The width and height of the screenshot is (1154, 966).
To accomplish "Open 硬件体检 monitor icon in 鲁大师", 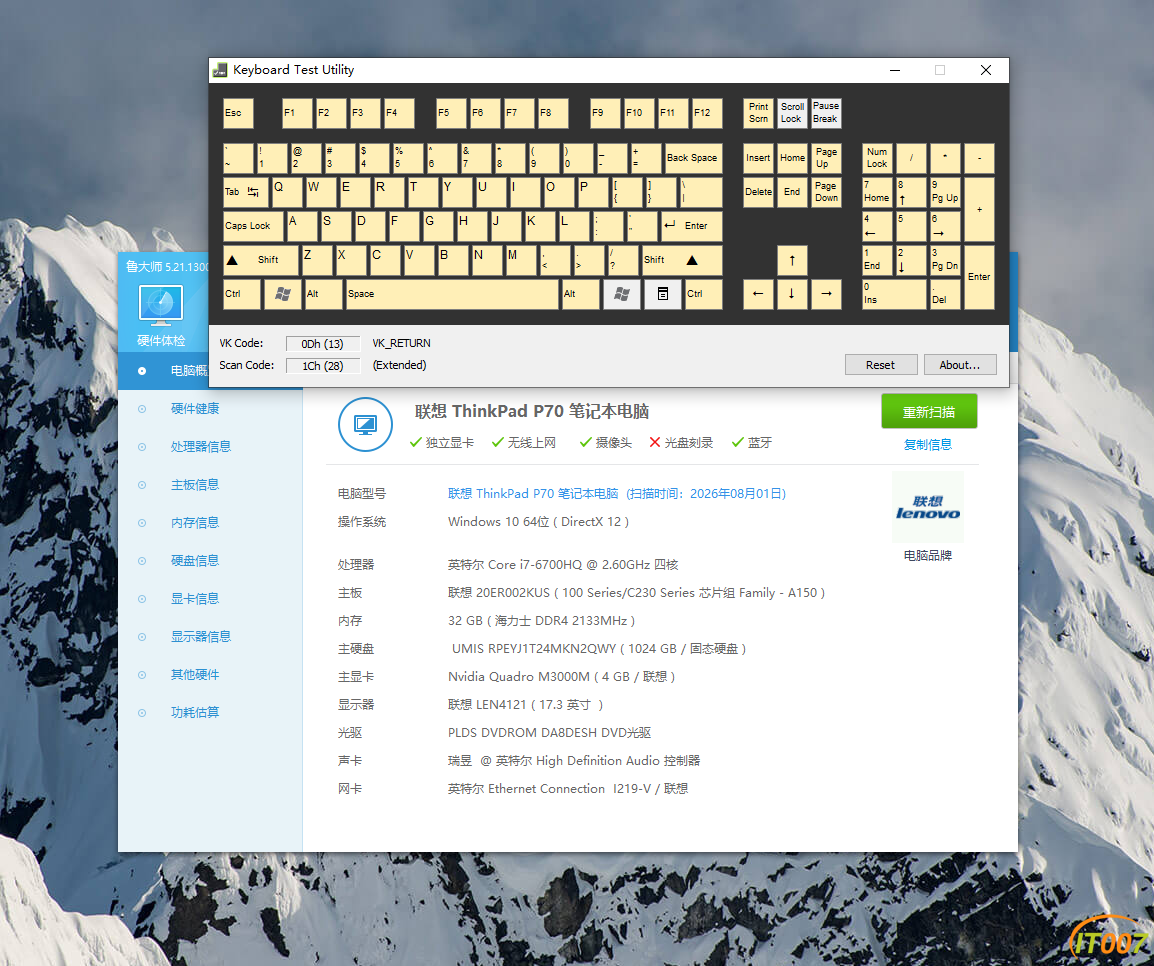I will [x=160, y=305].
